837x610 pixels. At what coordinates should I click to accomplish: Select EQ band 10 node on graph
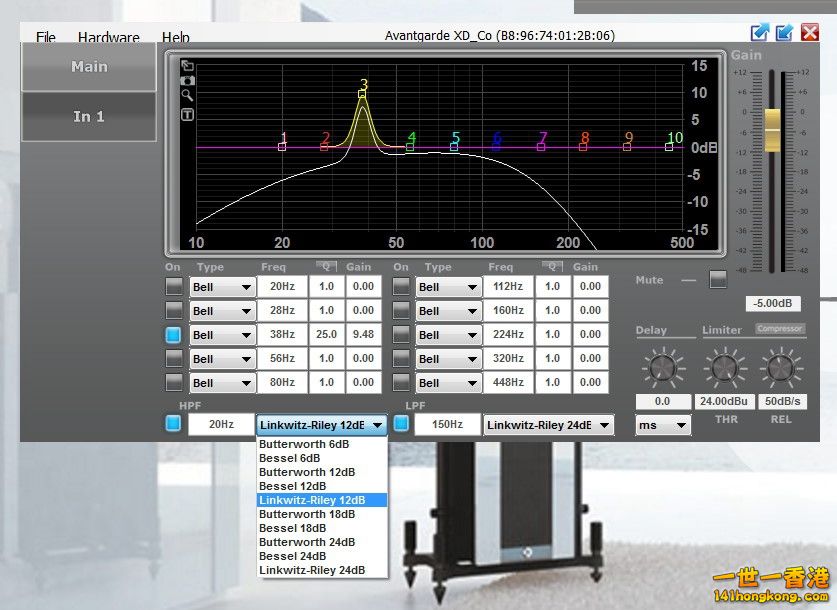(x=669, y=147)
